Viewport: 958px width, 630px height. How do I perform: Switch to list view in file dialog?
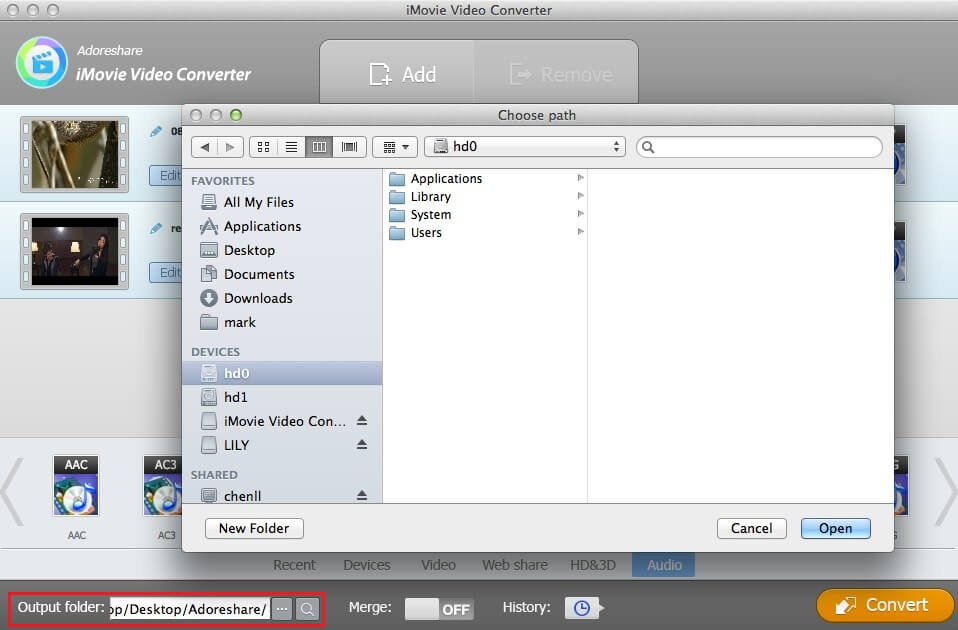coord(291,147)
